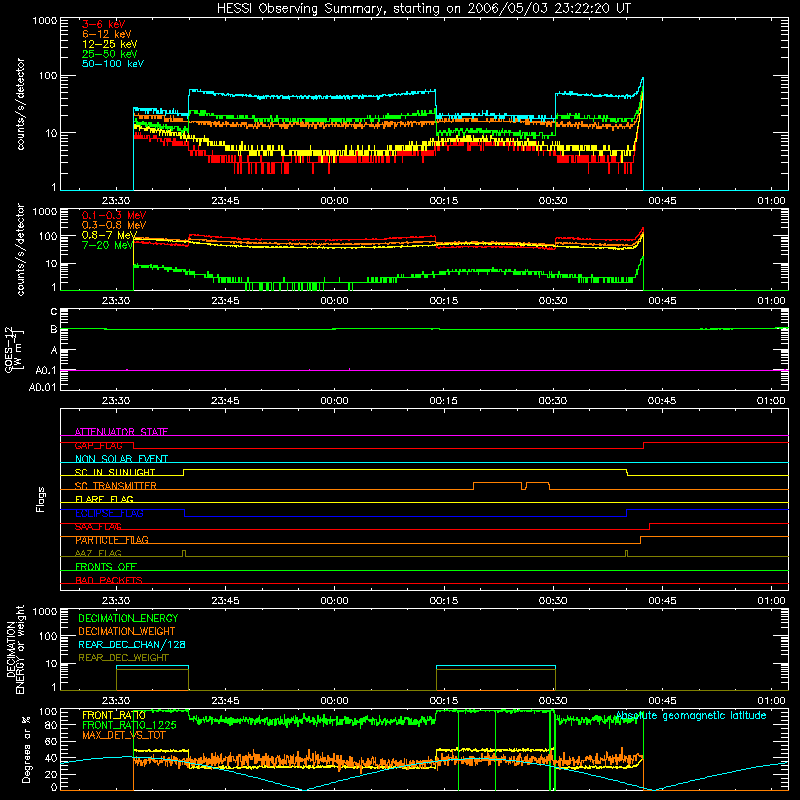Select the ECLIPSE_FLAG label
This screenshot has width=800, height=800.
tap(109, 513)
